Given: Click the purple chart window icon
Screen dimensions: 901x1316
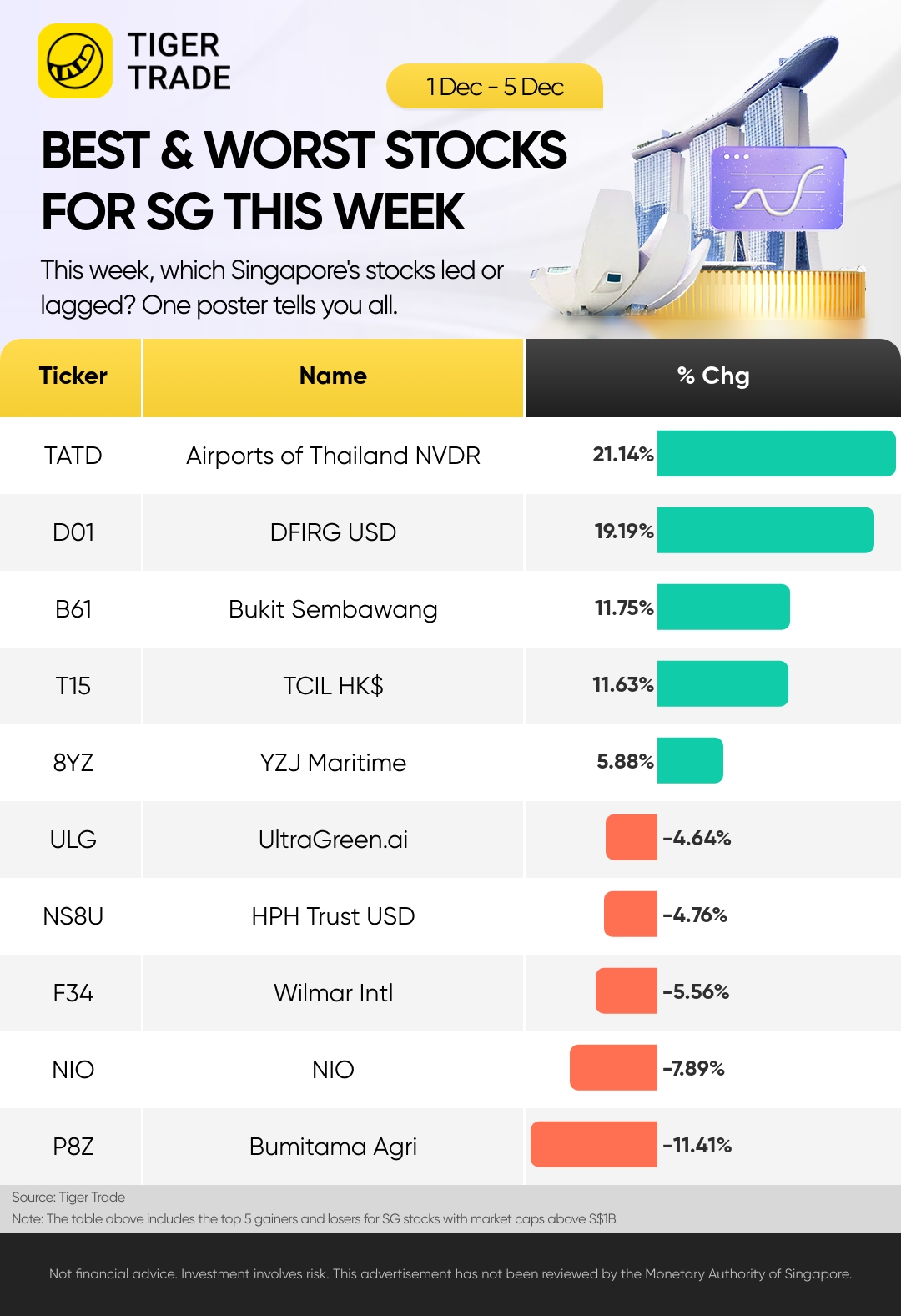Looking at the screenshot, I should (x=778, y=189).
